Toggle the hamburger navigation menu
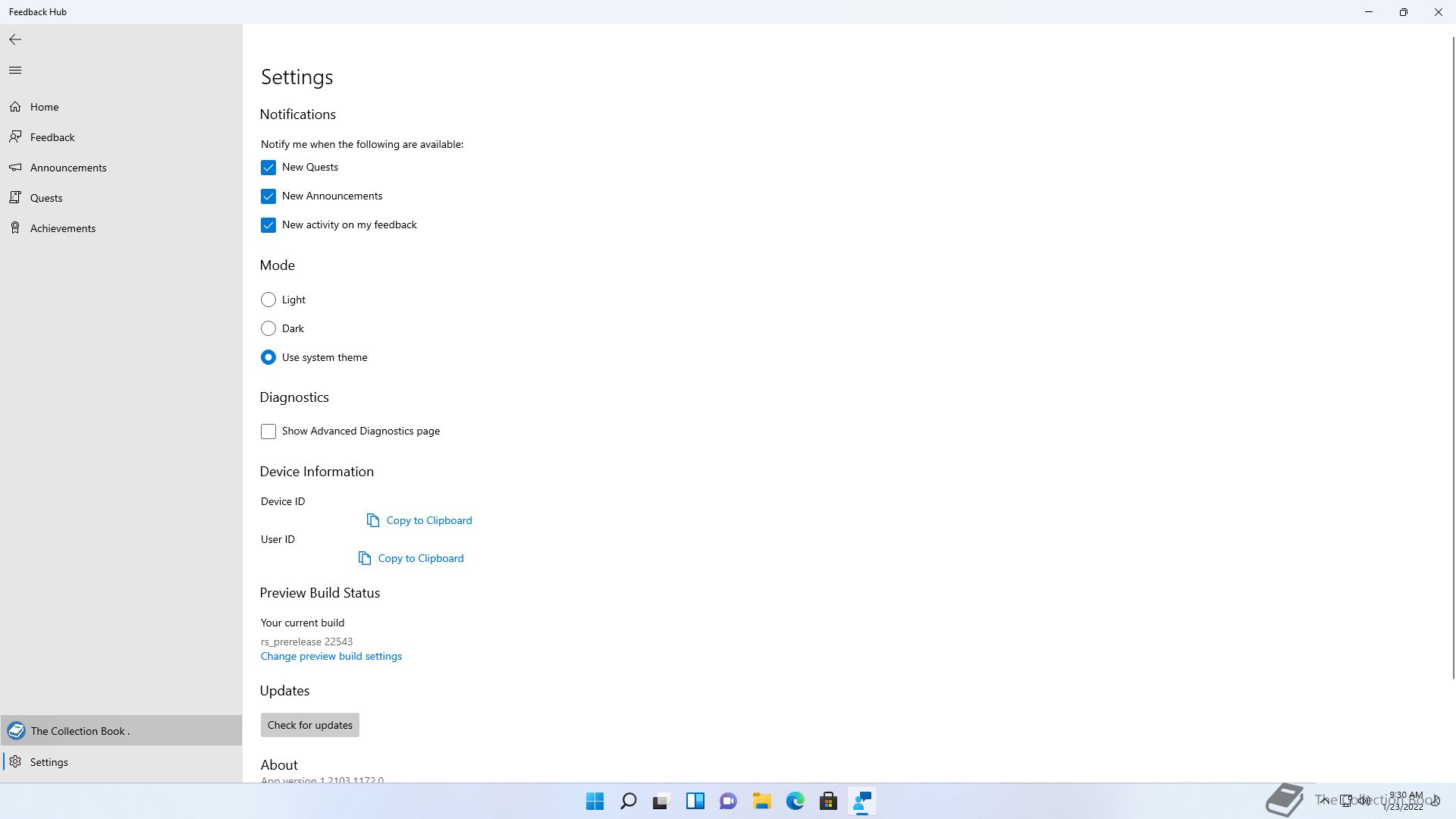 (x=15, y=71)
